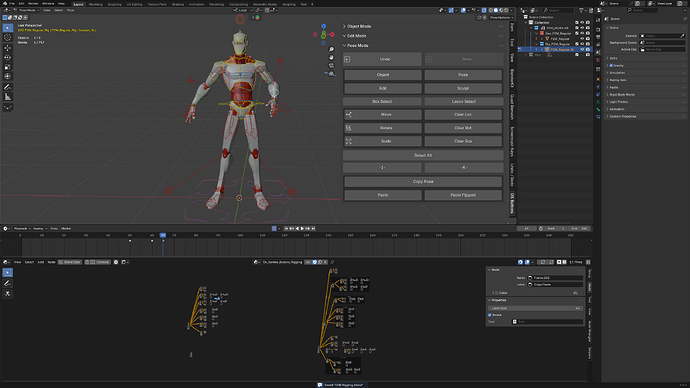Toggle show overlays button in viewport header
Viewport: 690px width, 388px height.
(x=464, y=10)
